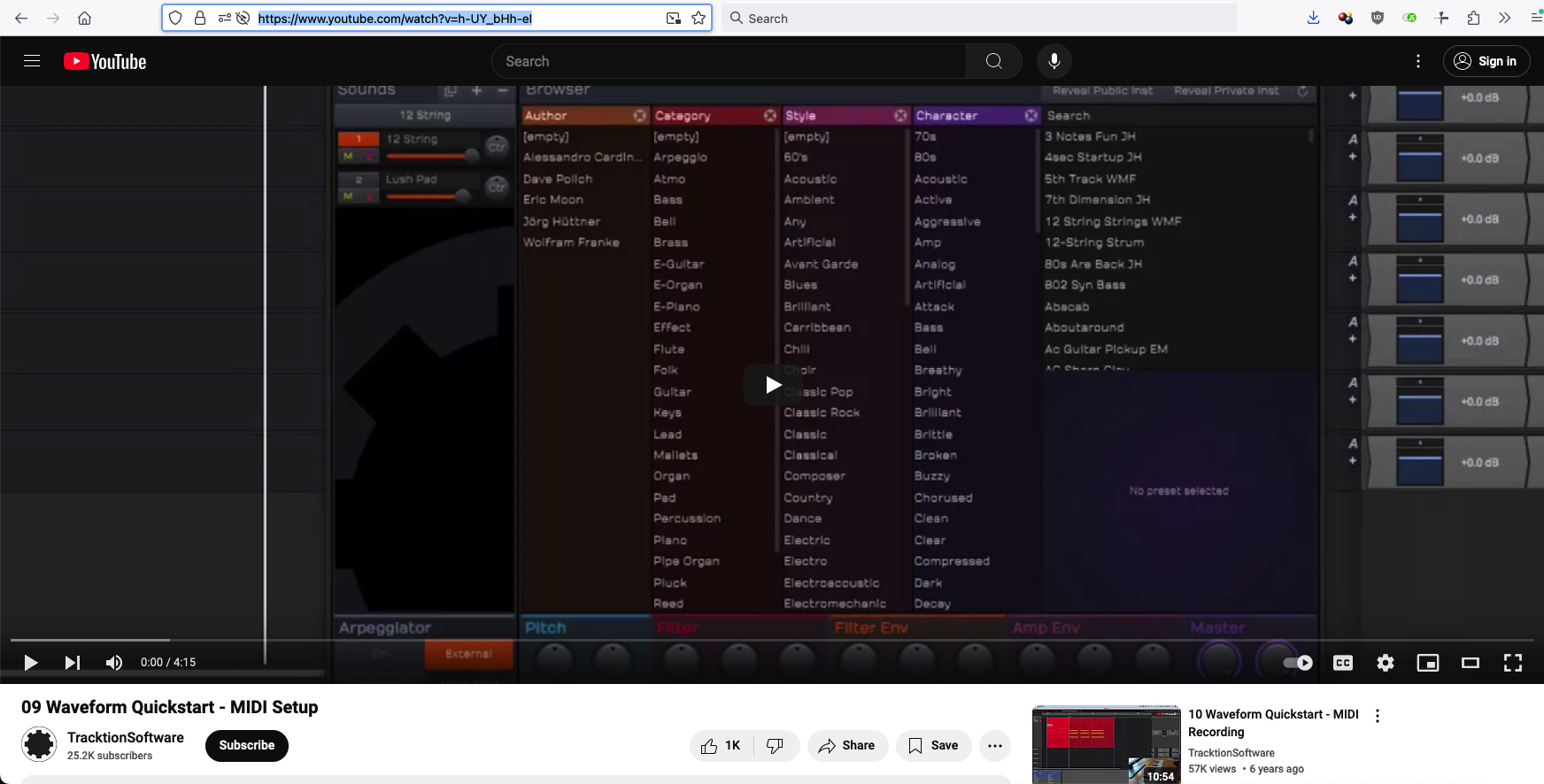Open the Firefox downloads panel
Screen dimensions: 1544x784
pyautogui.click(x=1314, y=18)
